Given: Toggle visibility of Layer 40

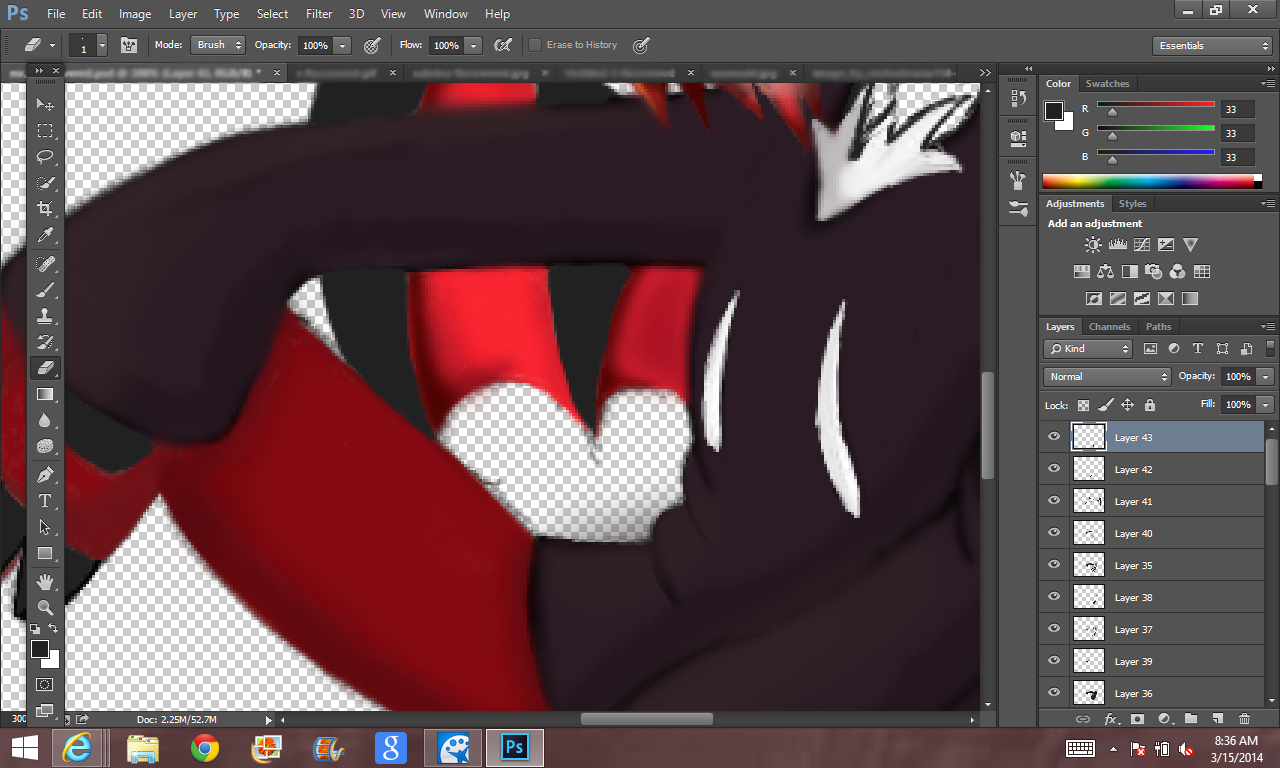Looking at the screenshot, I should pyautogui.click(x=1054, y=533).
